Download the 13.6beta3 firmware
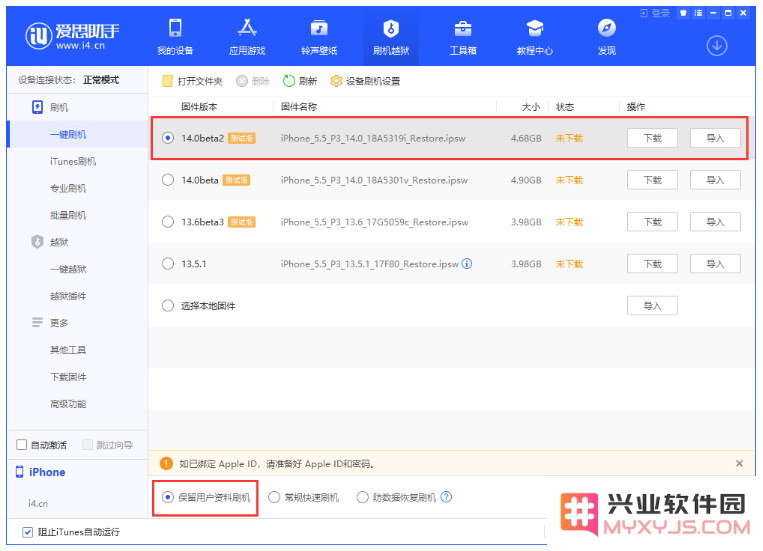Screen dimensions: 763x551 click(652, 222)
